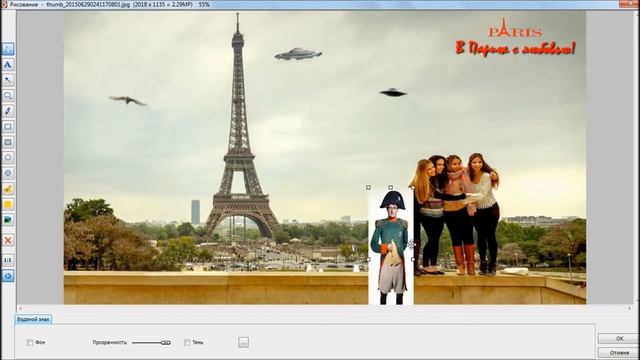Choose the yellow highlighter pen tool

[8, 189]
